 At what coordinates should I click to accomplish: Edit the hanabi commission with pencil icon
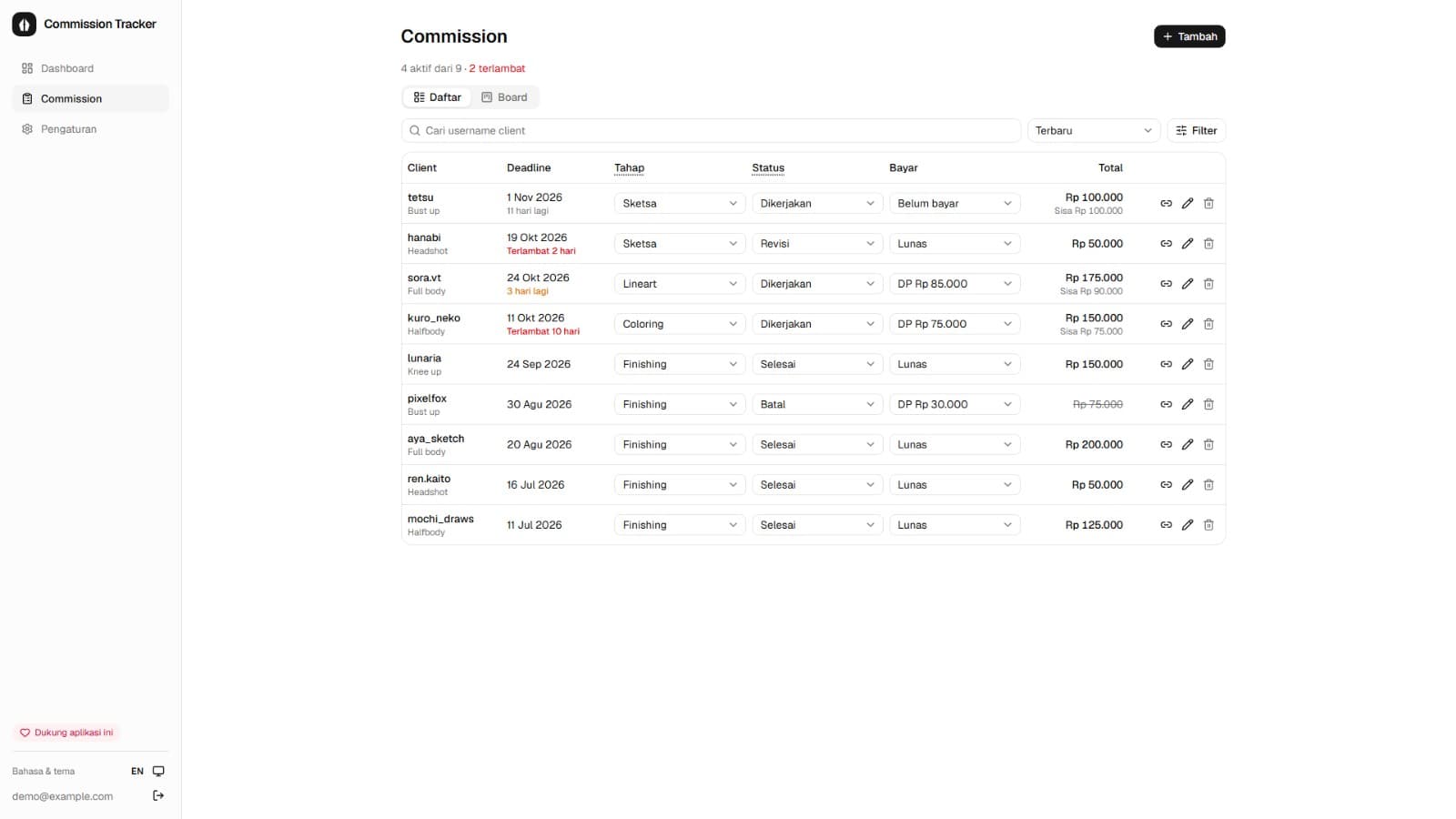tap(1188, 244)
